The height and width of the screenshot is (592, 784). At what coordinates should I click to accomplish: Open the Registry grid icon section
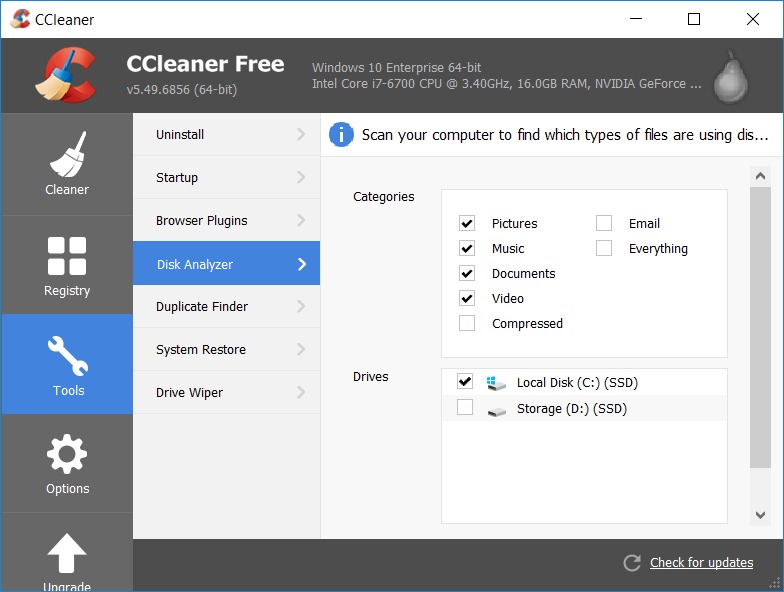[67, 256]
